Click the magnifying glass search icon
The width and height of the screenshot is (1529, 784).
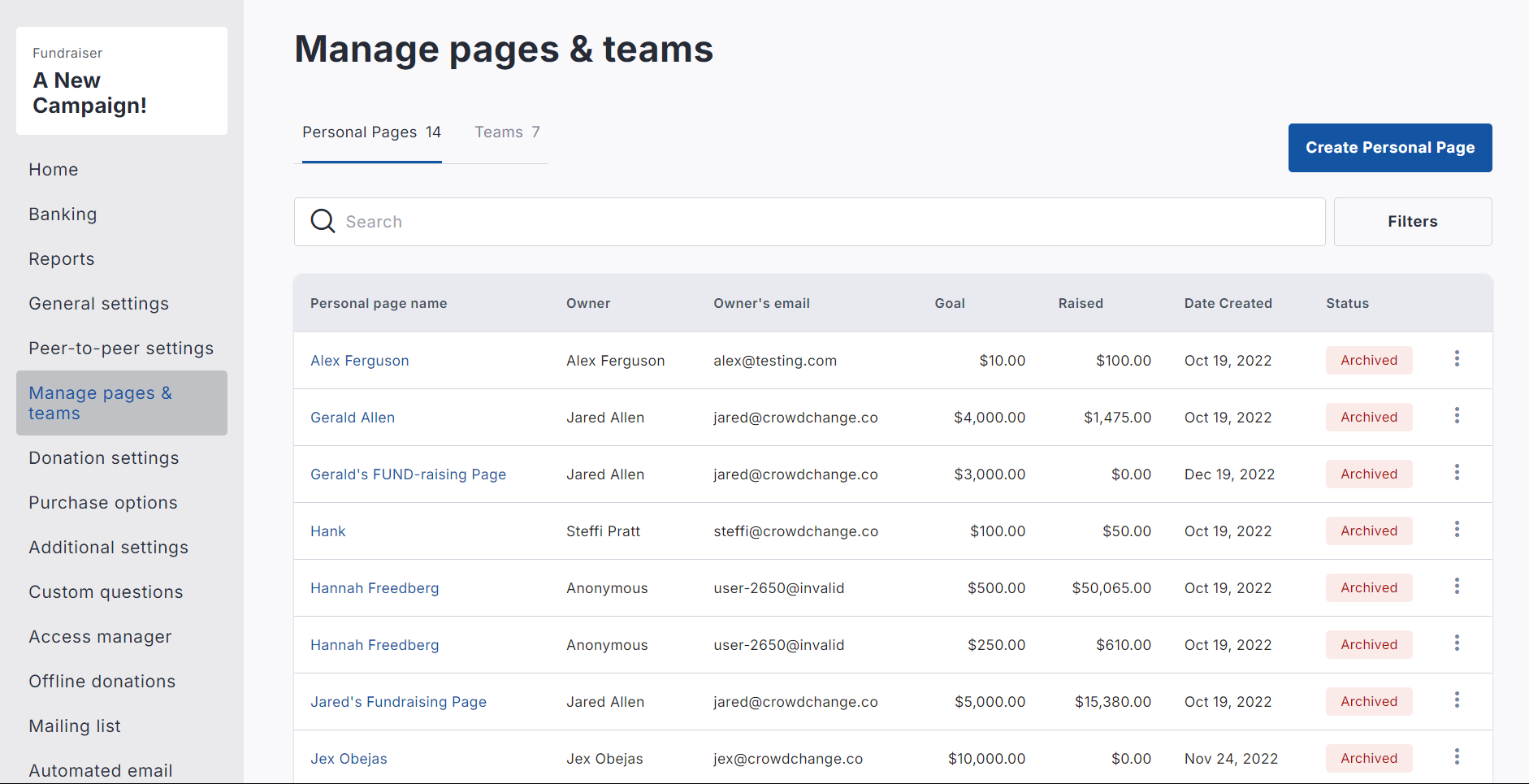pyautogui.click(x=323, y=221)
